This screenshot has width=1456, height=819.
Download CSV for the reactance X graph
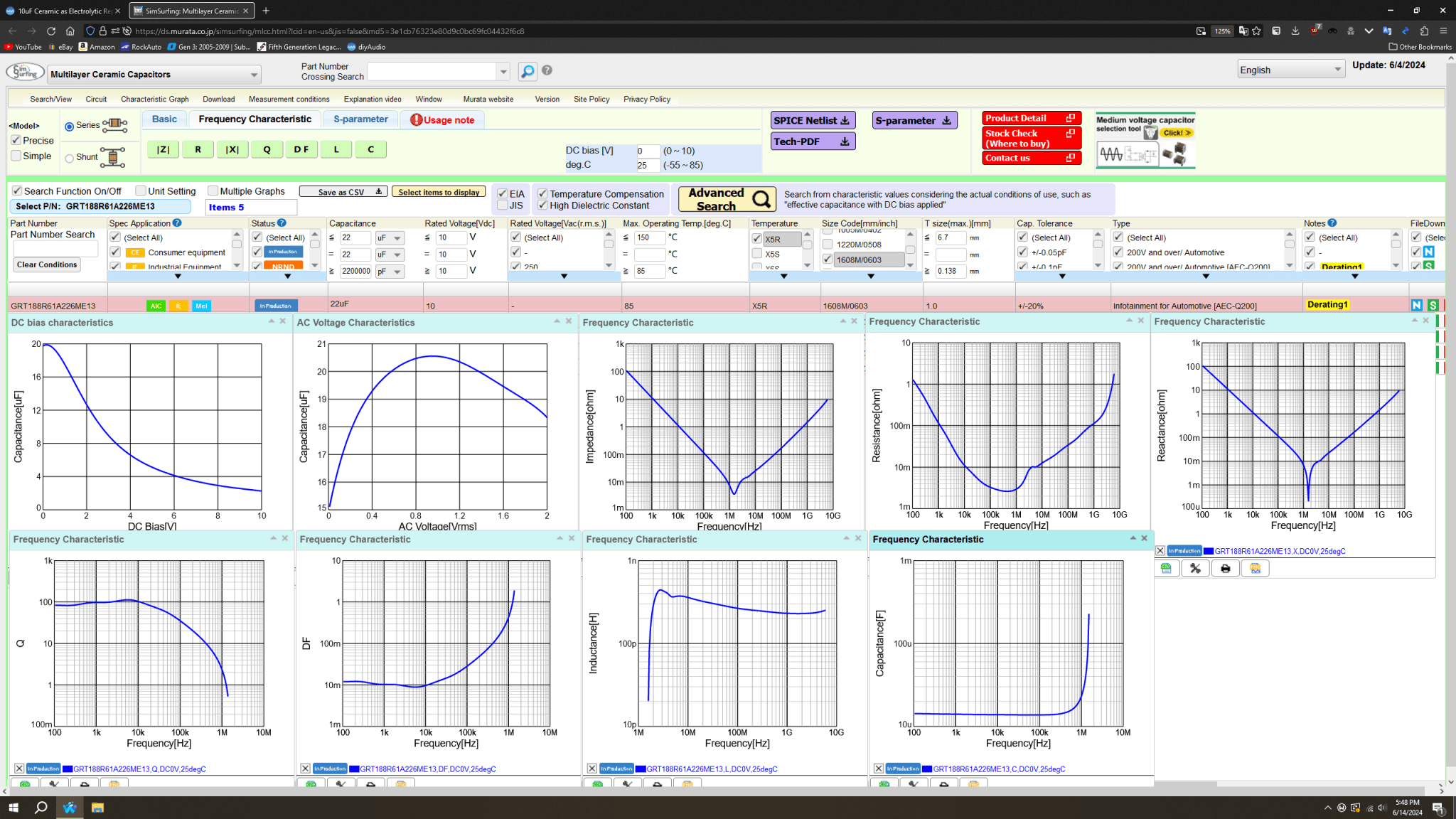click(1165, 569)
